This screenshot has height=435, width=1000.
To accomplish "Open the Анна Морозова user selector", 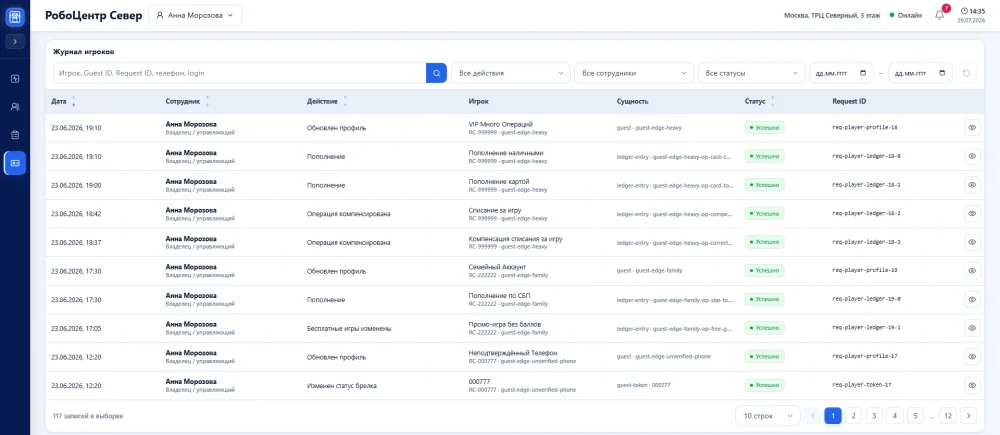I will point(195,15).
